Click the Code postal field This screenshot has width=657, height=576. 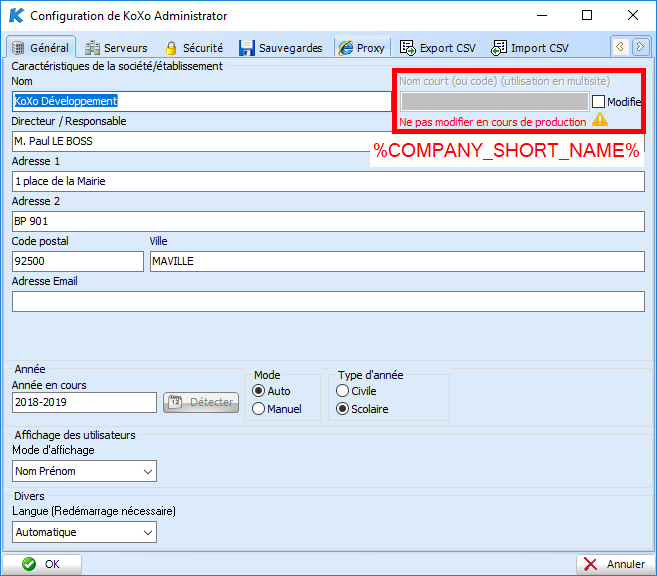(78, 261)
